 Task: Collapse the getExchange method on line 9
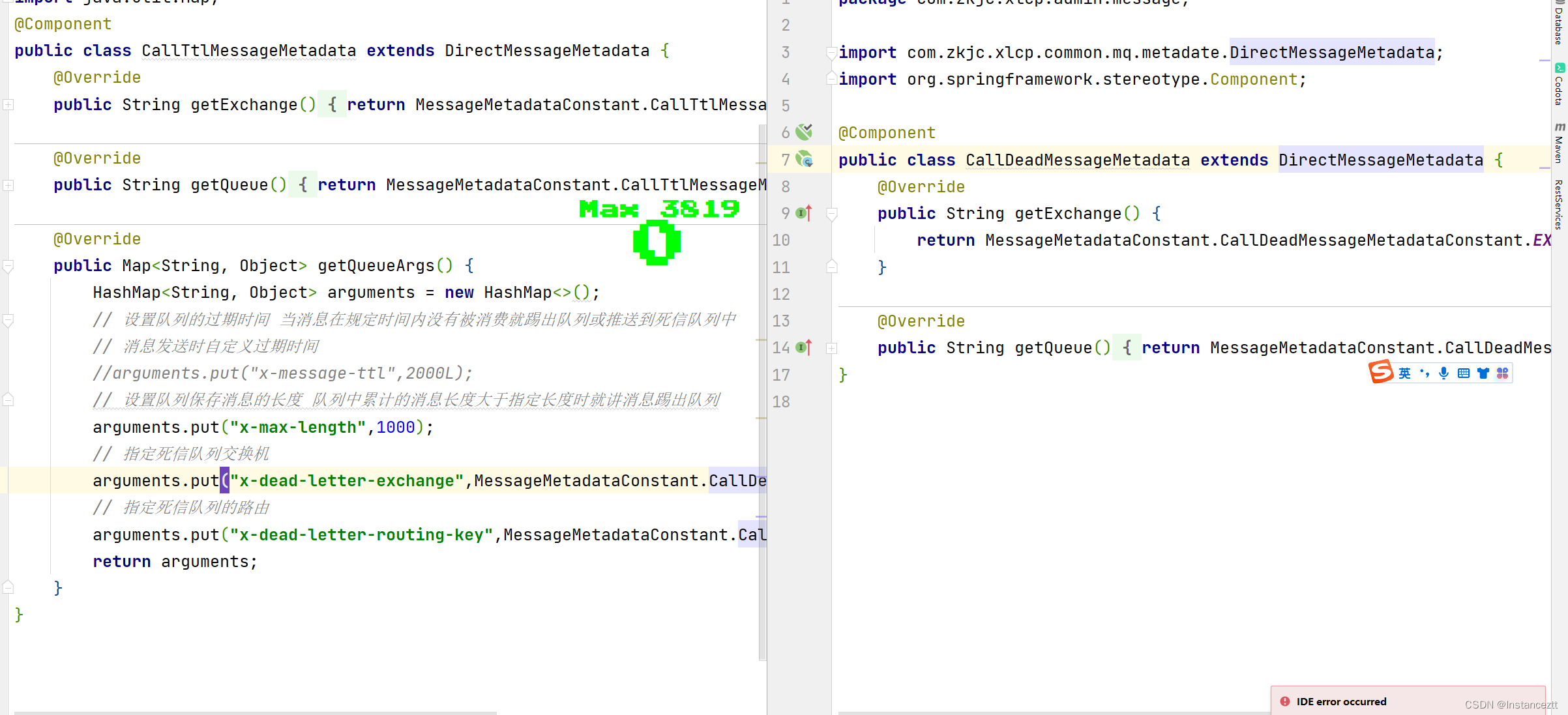tap(831, 213)
